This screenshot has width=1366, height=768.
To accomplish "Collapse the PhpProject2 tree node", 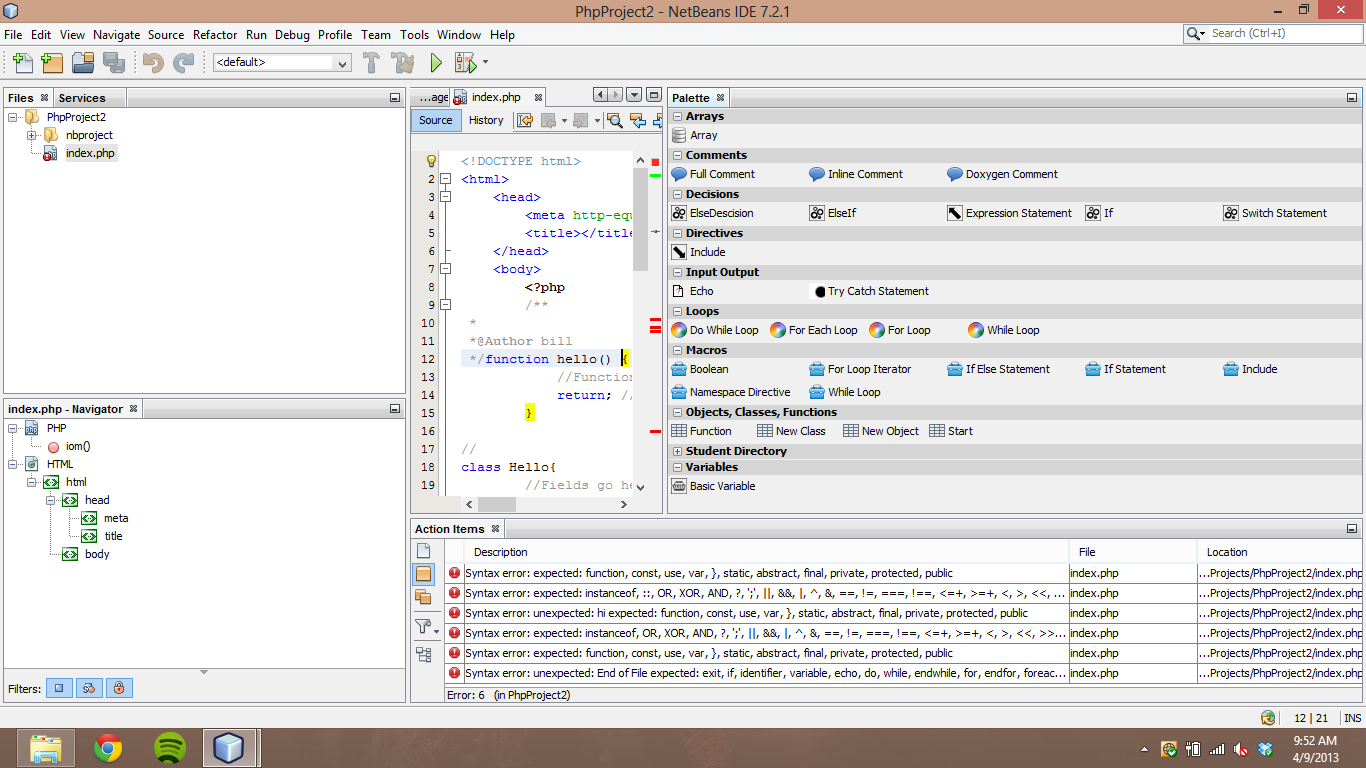I will pos(13,117).
